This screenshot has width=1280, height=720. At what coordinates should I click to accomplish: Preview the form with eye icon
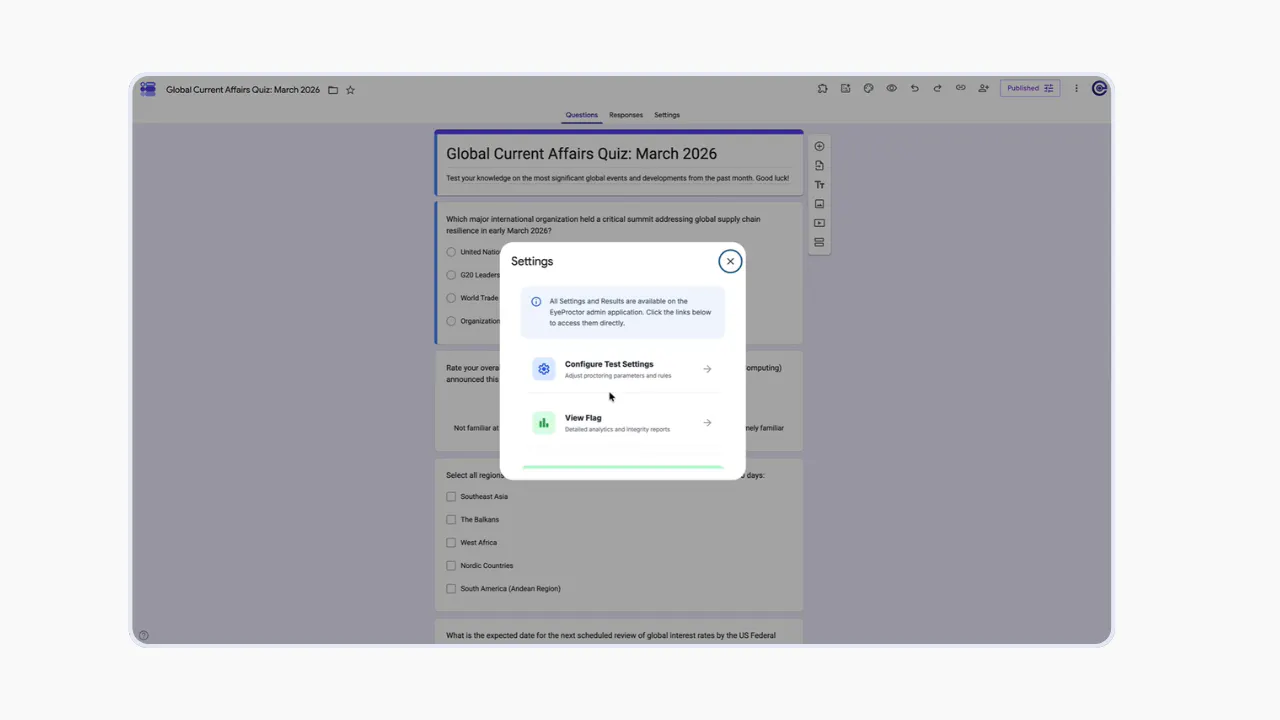(x=891, y=88)
